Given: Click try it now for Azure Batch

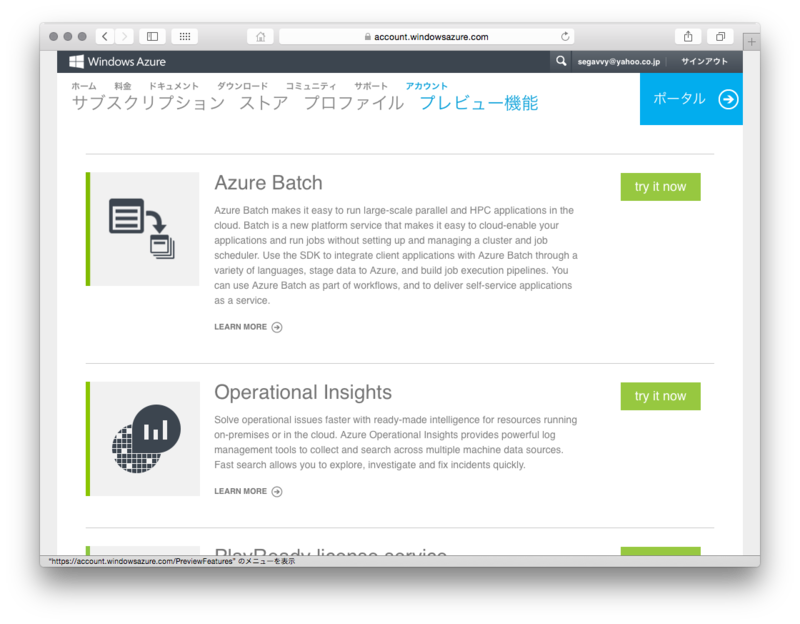Looking at the screenshot, I should coord(660,187).
